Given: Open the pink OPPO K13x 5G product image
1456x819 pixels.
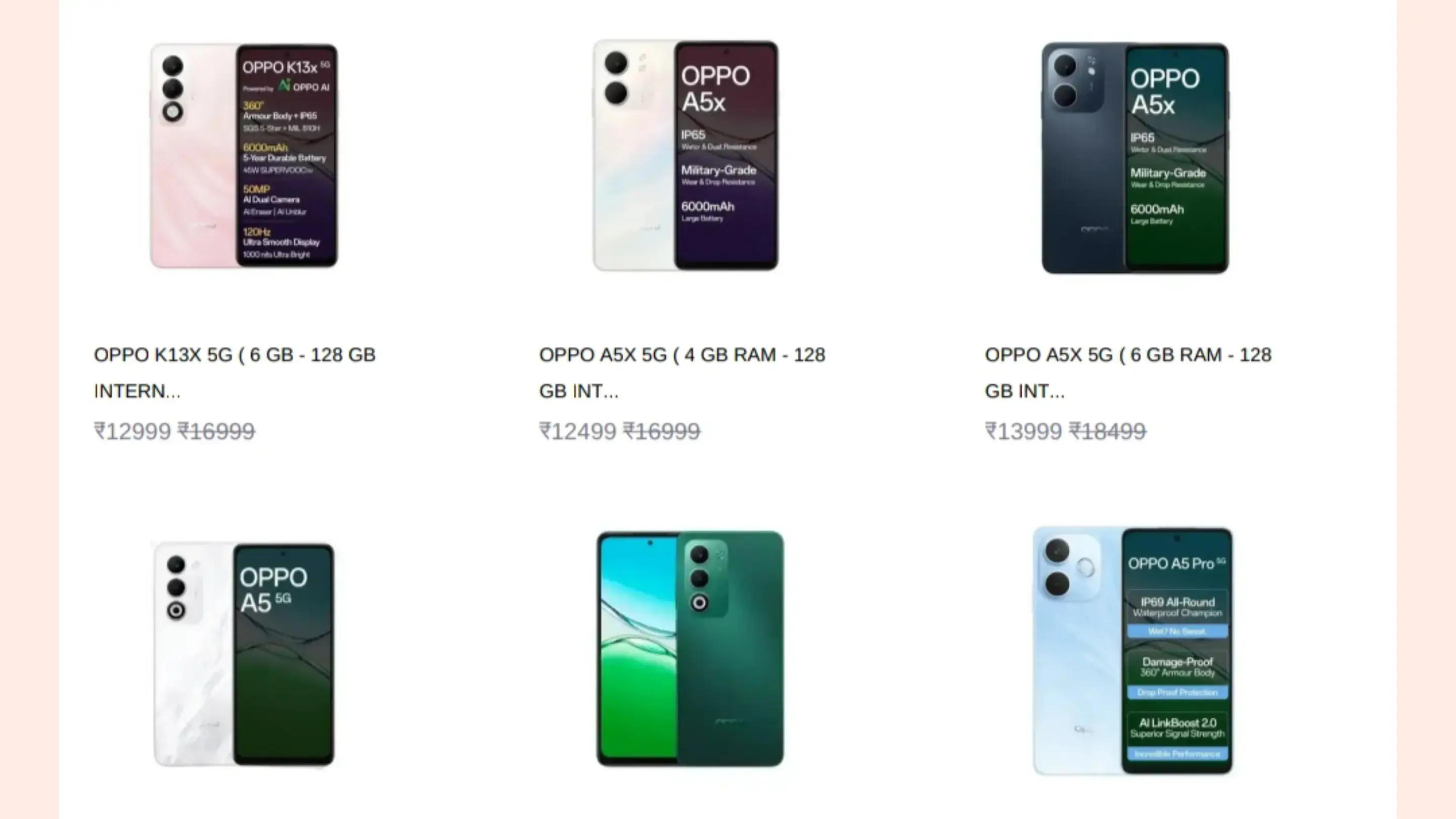Looking at the screenshot, I should tap(244, 155).
